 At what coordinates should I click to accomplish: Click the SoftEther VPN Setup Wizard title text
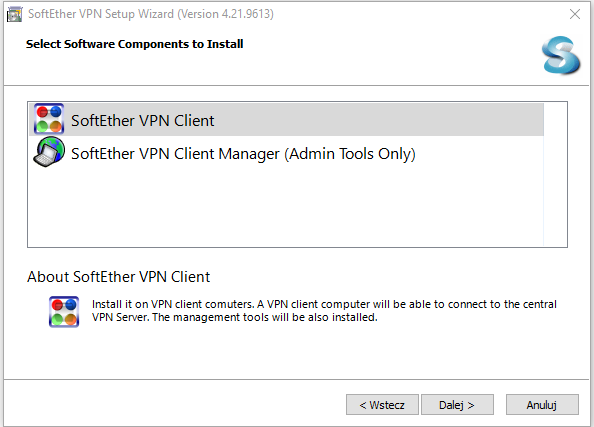click(x=101, y=14)
